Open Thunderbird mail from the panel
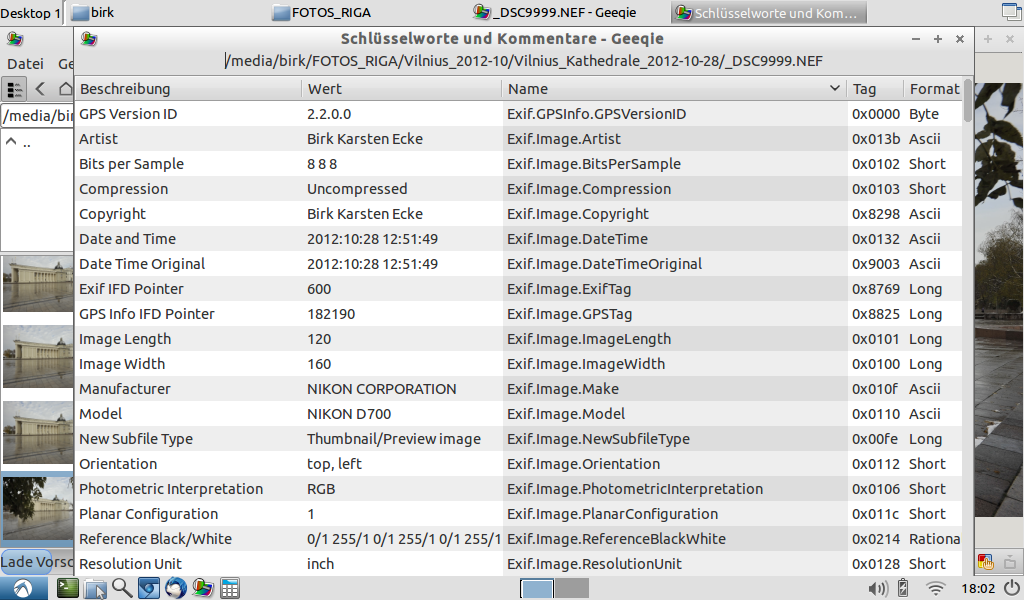Image resolution: width=1024 pixels, height=600 pixels. click(176, 588)
